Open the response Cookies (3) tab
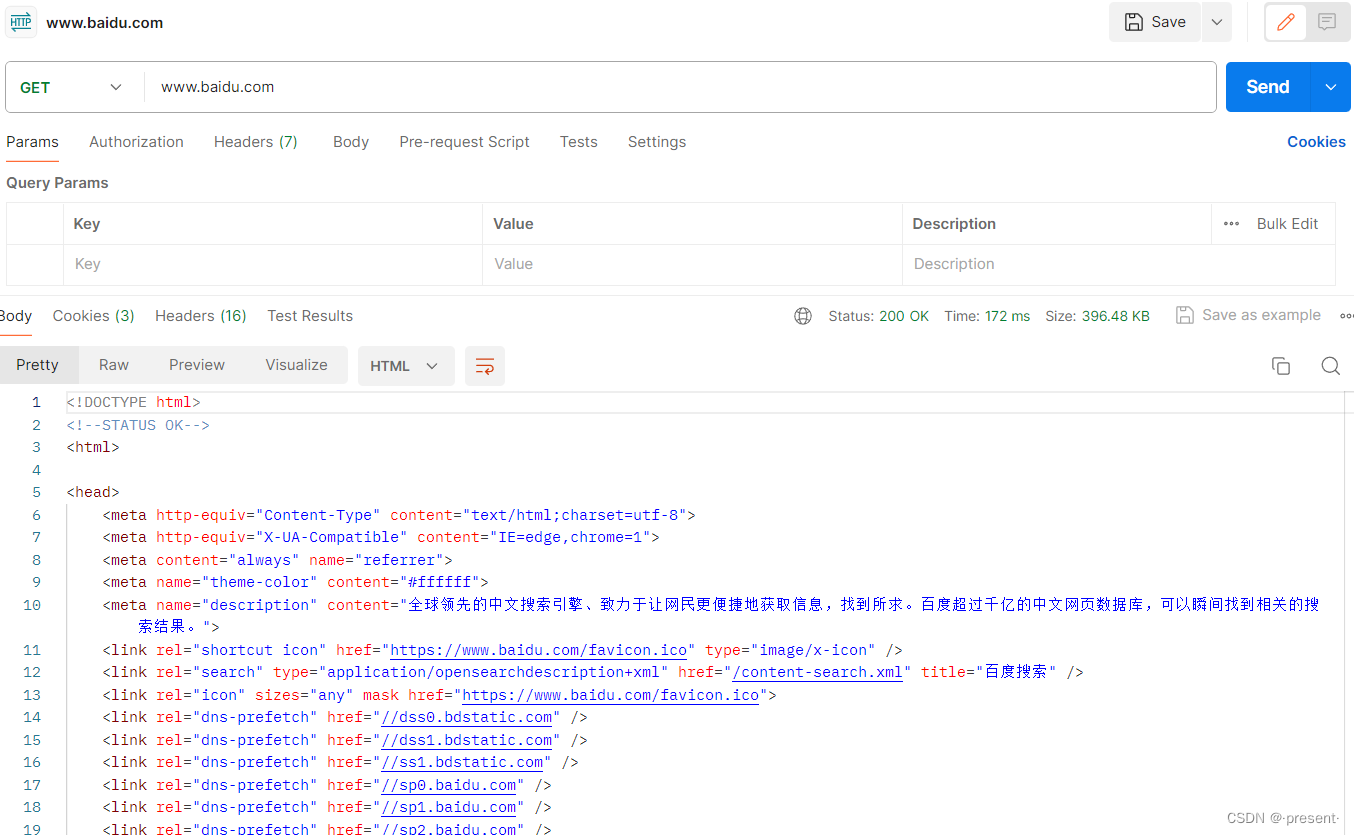 pyautogui.click(x=93, y=316)
